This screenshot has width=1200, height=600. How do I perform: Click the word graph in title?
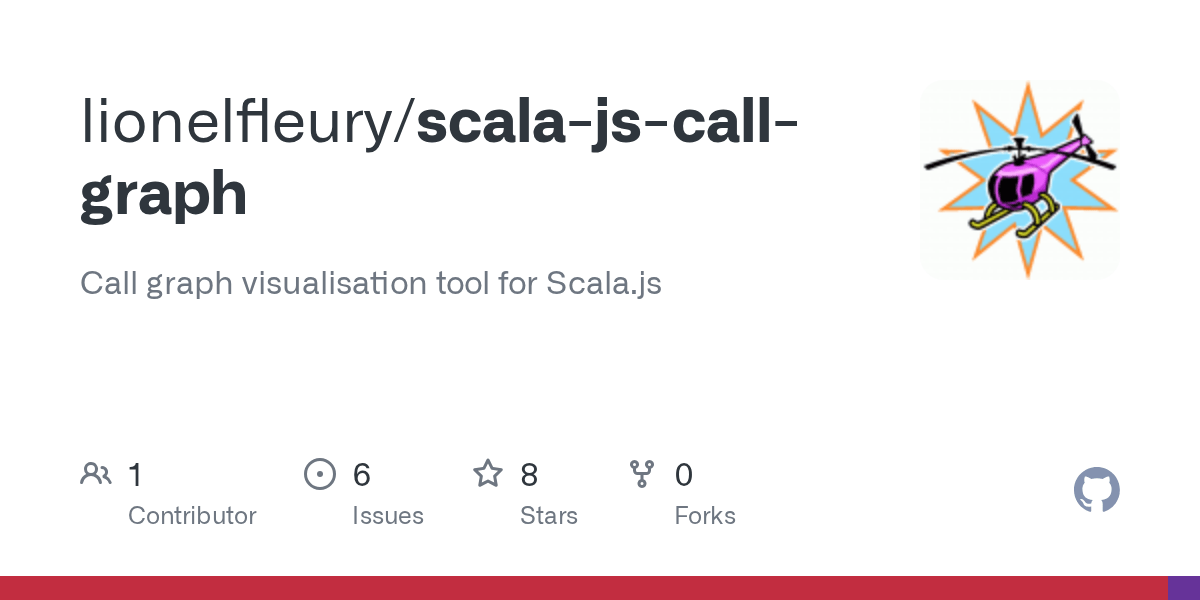(164, 194)
